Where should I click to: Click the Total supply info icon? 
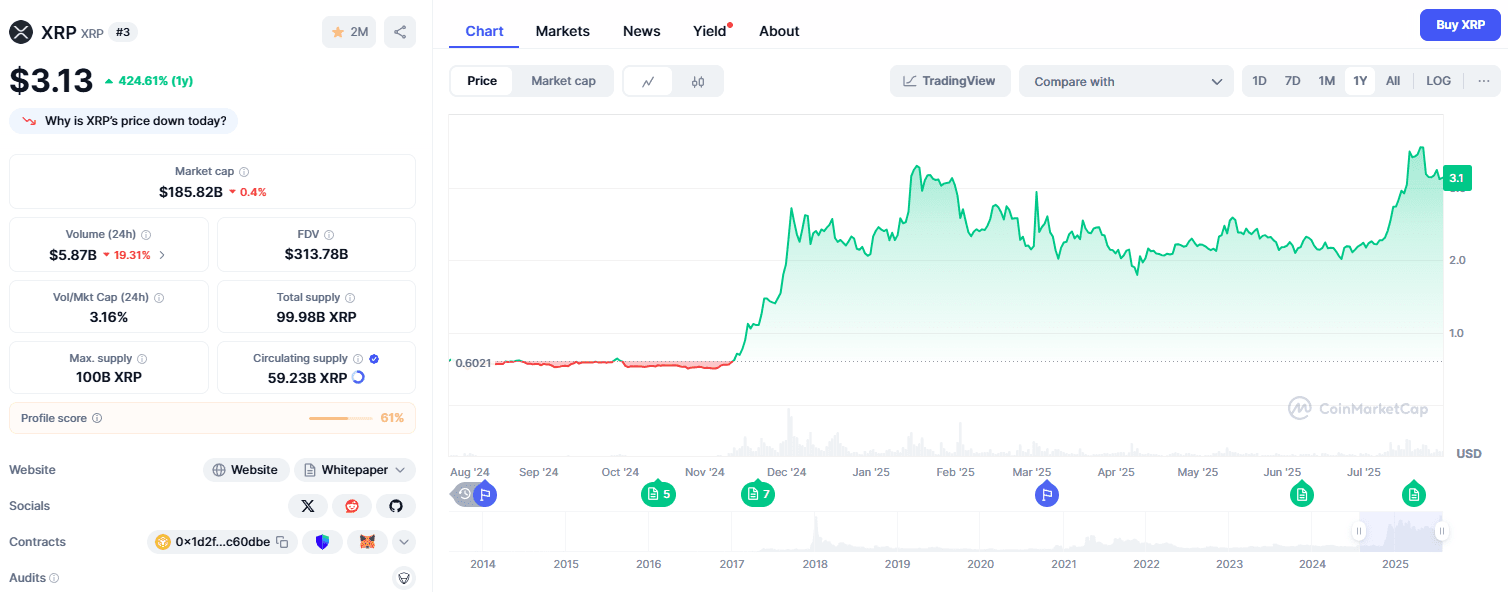tap(350, 298)
